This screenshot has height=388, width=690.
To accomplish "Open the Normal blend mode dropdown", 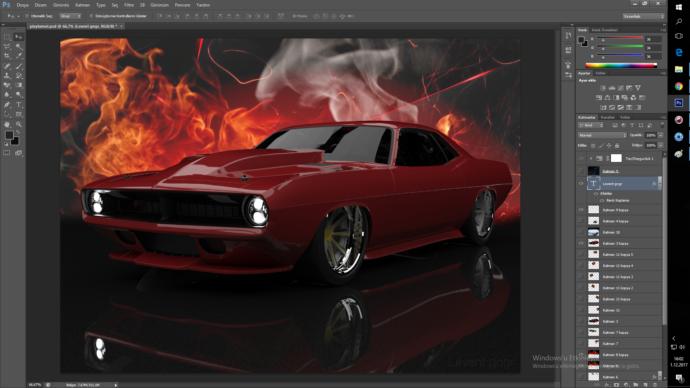I will [602, 135].
